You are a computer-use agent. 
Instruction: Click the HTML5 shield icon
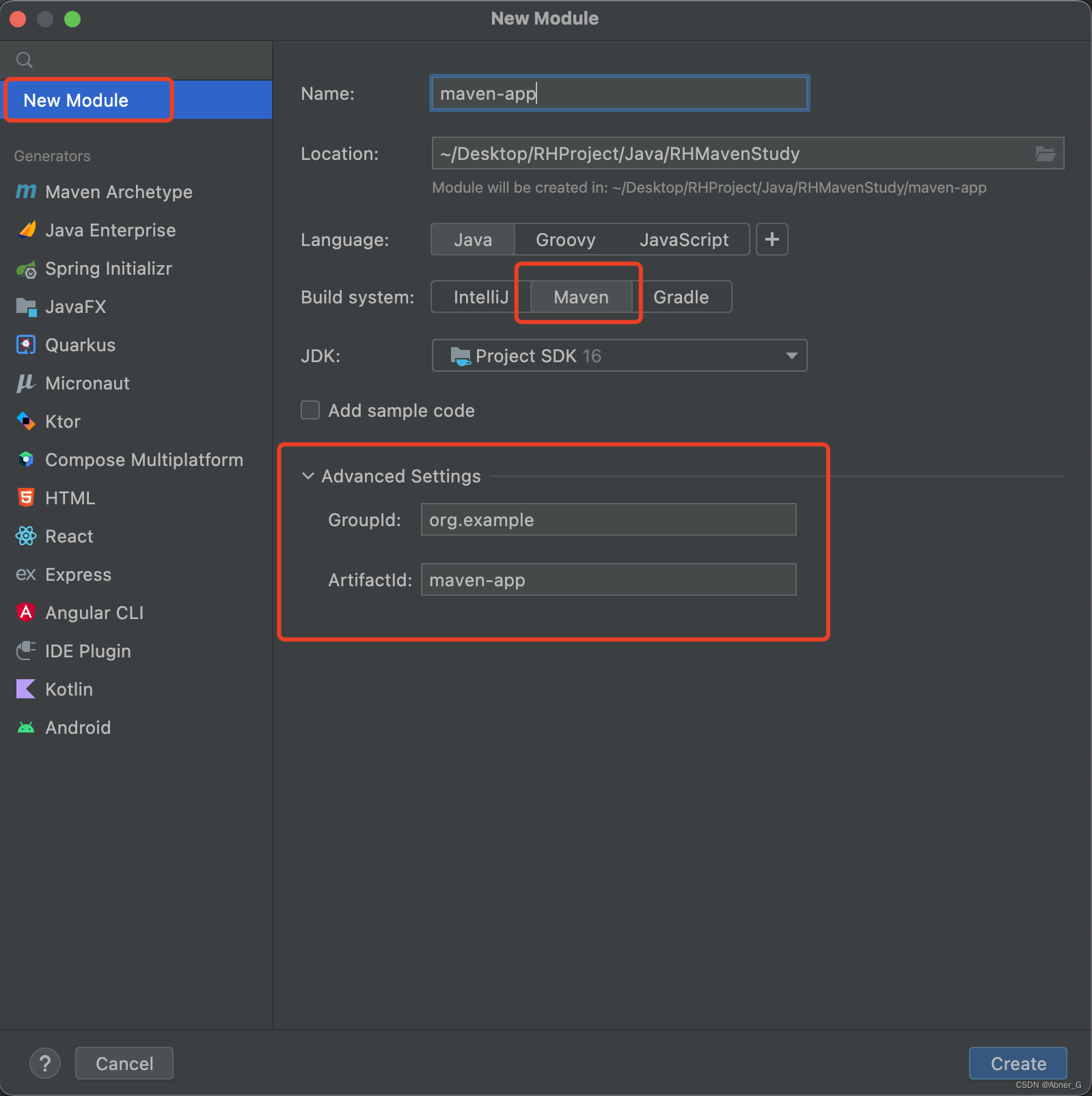tap(26, 497)
